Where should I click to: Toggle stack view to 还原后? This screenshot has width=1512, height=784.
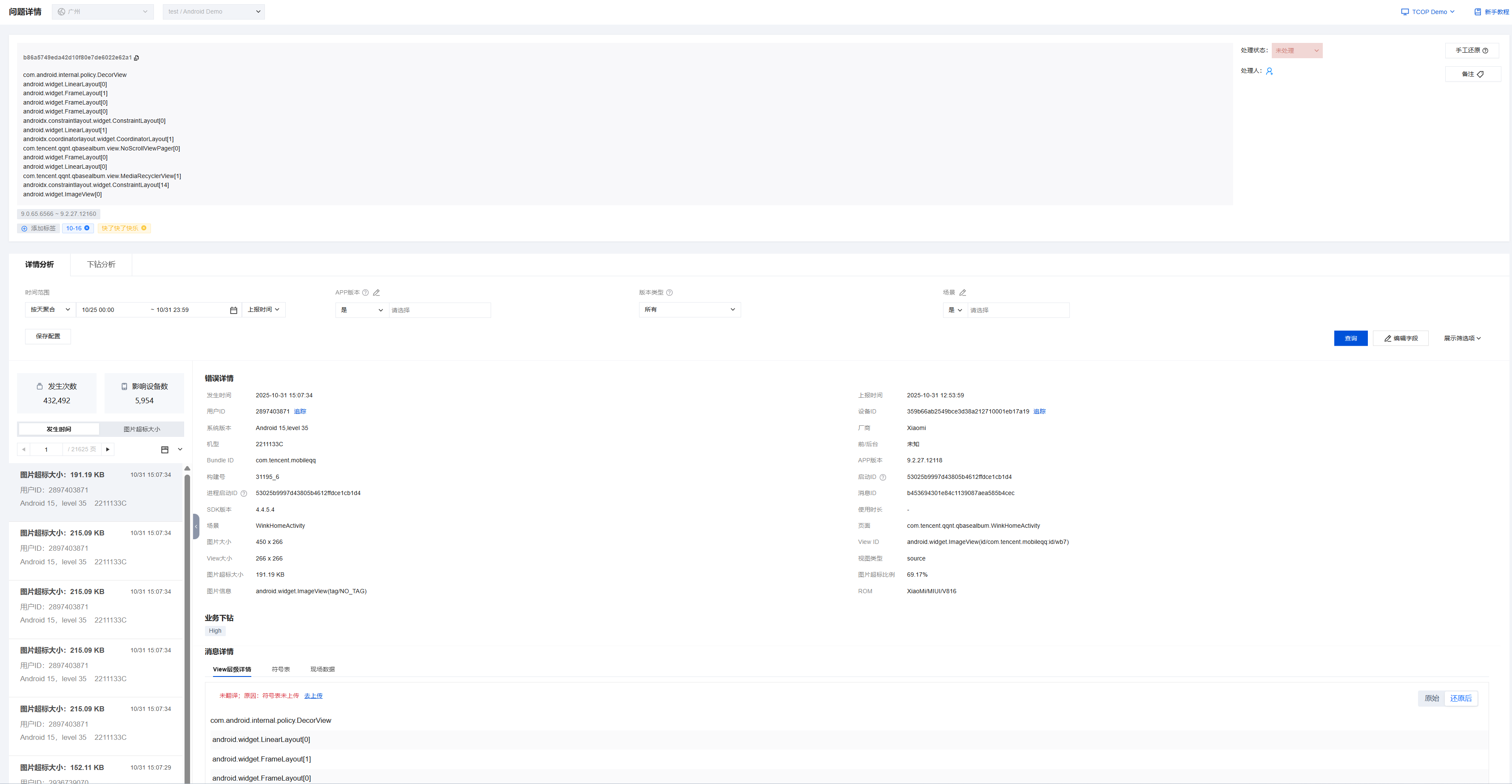[x=1461, y=698]
